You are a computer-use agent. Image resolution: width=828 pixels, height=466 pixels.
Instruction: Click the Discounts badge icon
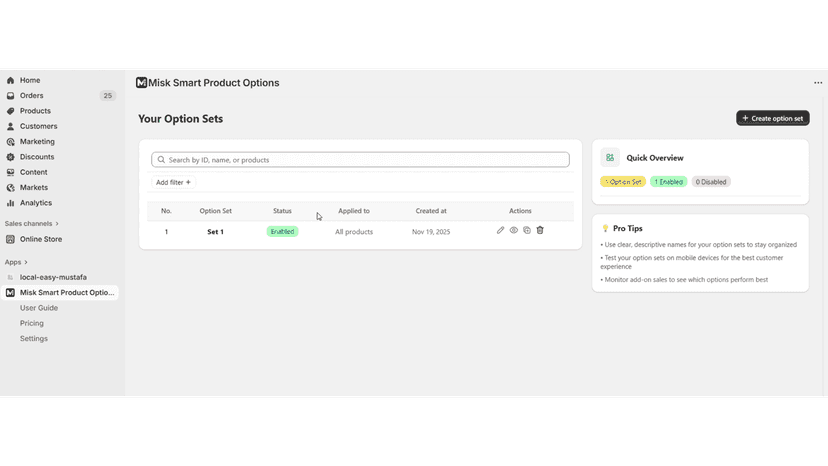[11, 157]
